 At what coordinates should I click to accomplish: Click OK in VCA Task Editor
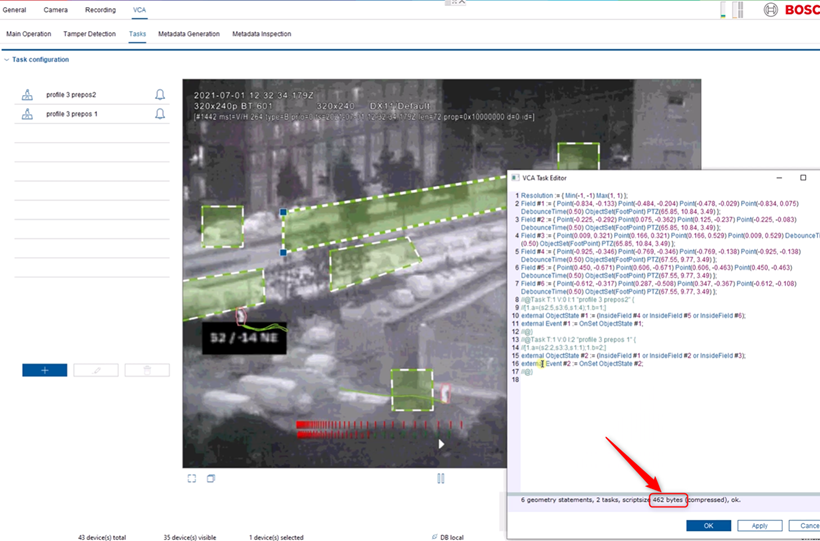[x=708, y=525]
